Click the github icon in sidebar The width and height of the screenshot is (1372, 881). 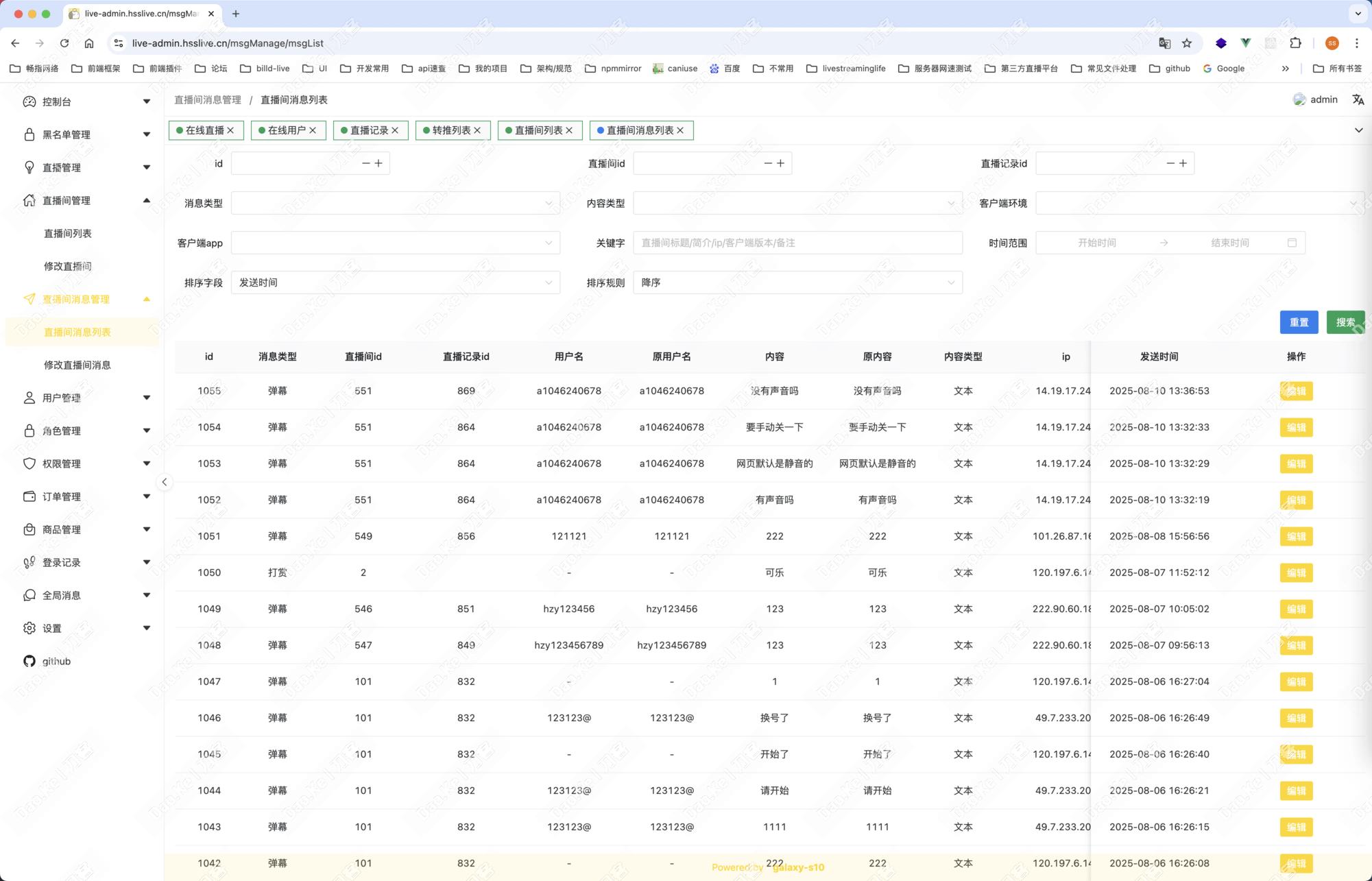pos(29,661)
